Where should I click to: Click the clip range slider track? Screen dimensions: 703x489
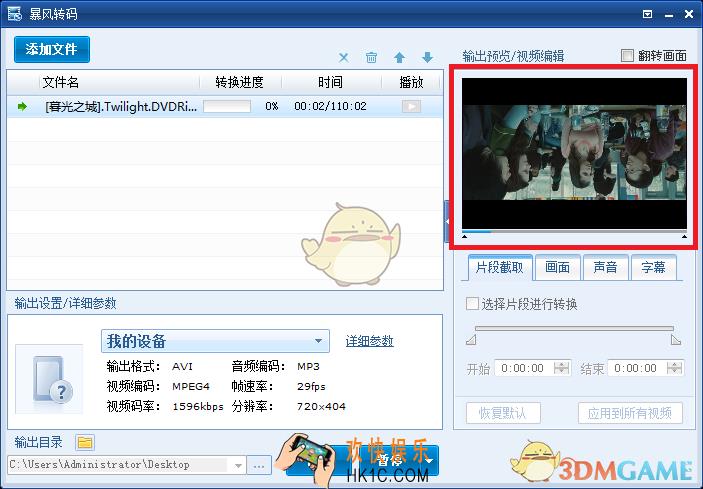pyautogui.click(x=574, y=329)
